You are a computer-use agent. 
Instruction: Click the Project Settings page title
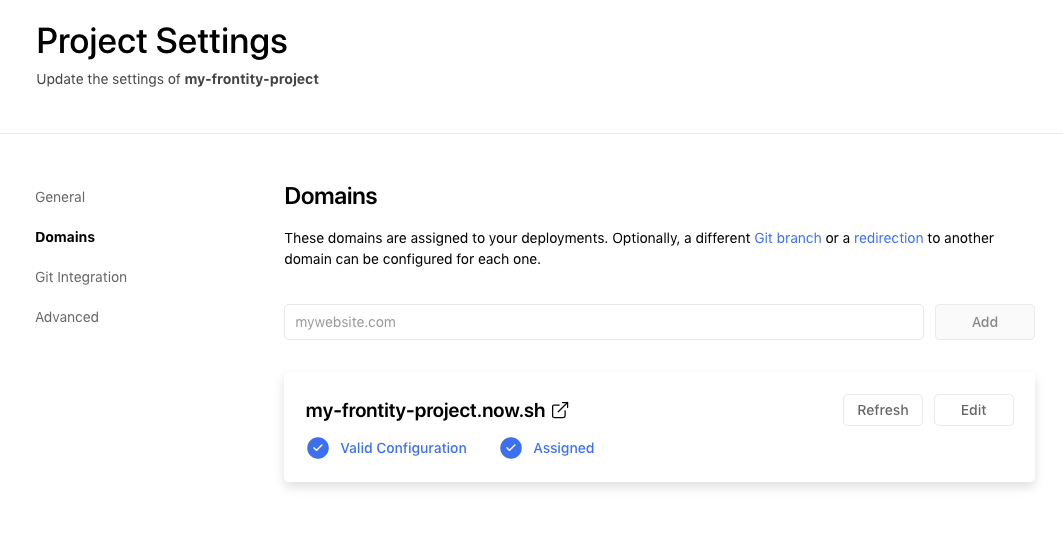click(x=162, y=41)
